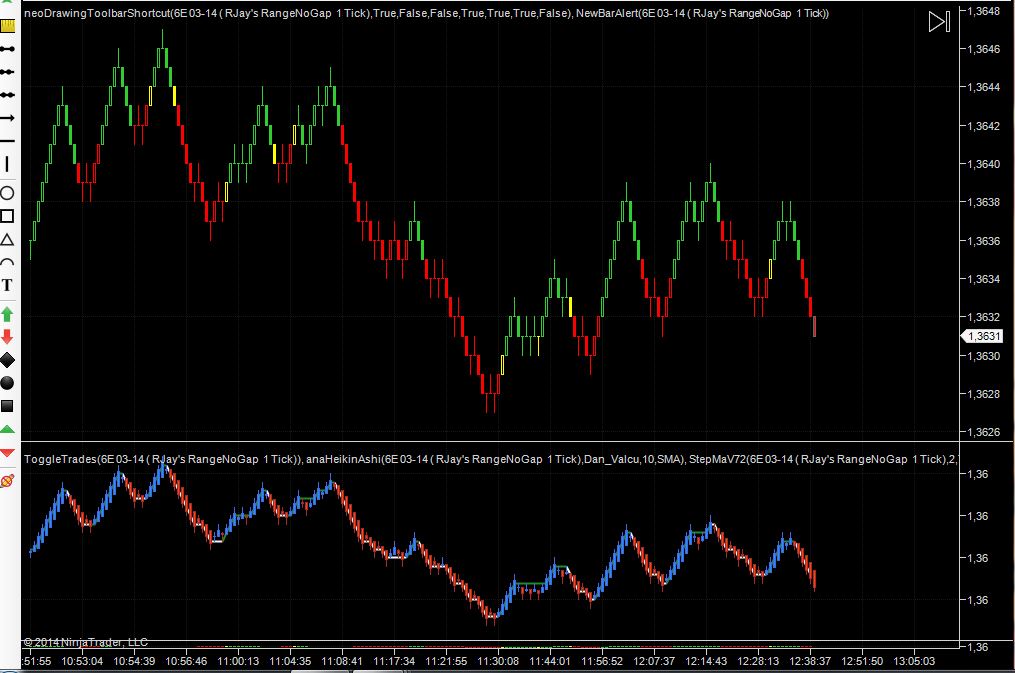Click the 11:56:52 time axis label
The height and width of the screenshot is (673, 1015).
(x=602, y=661)
